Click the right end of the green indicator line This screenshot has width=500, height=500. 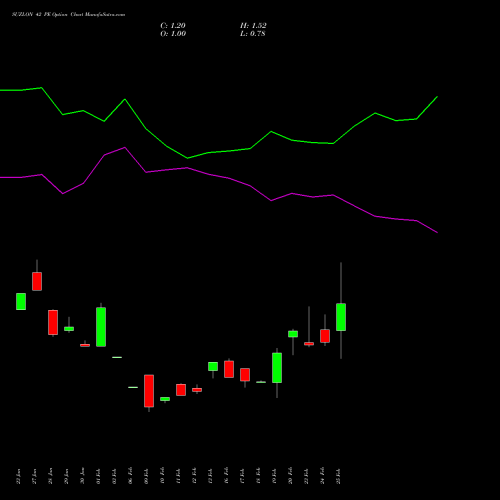[437, 97]
